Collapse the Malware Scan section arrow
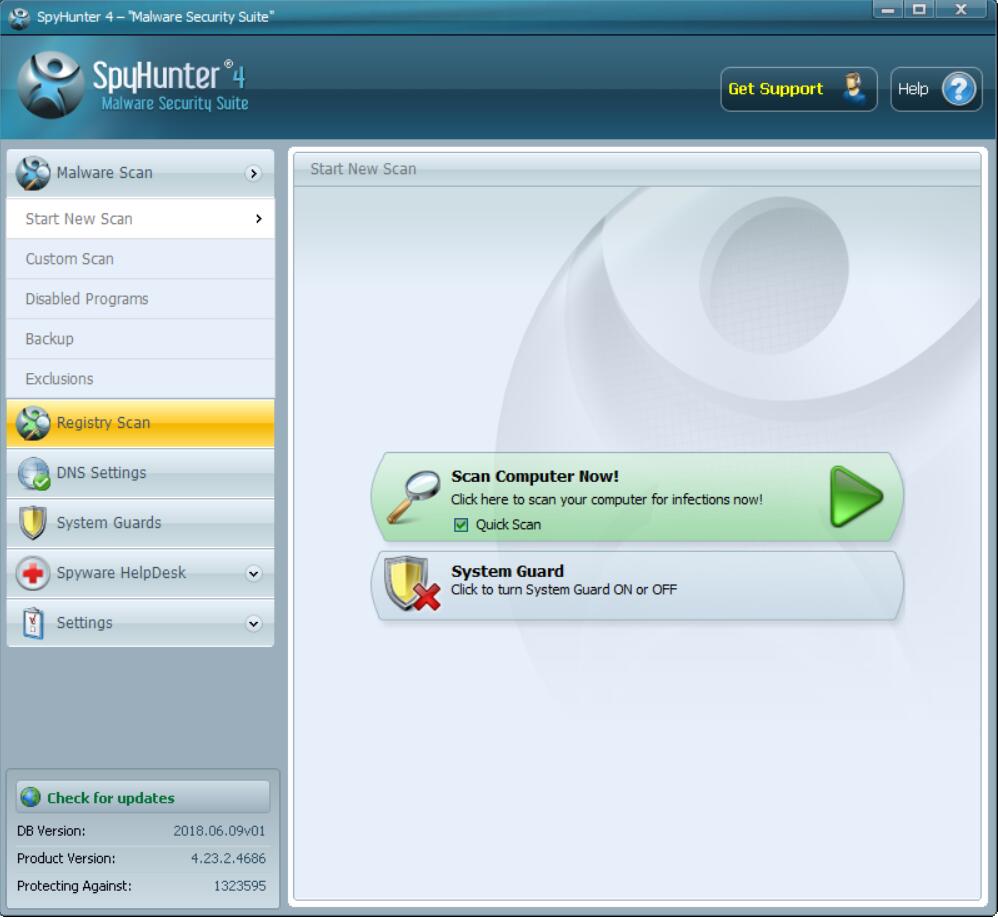The height and width of the screenshot is (918, 998). click(x=253, y=173)
